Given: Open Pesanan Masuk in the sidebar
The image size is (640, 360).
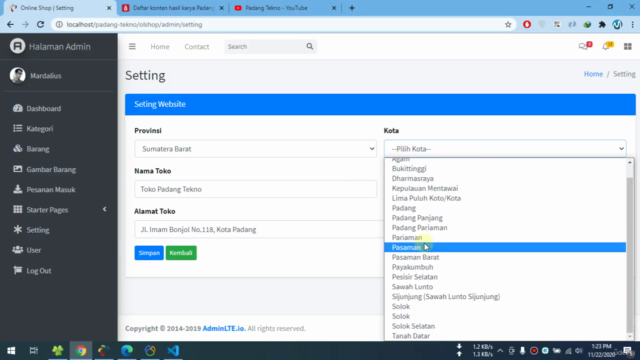Looking at the screenshot, I should pos(51,190).
